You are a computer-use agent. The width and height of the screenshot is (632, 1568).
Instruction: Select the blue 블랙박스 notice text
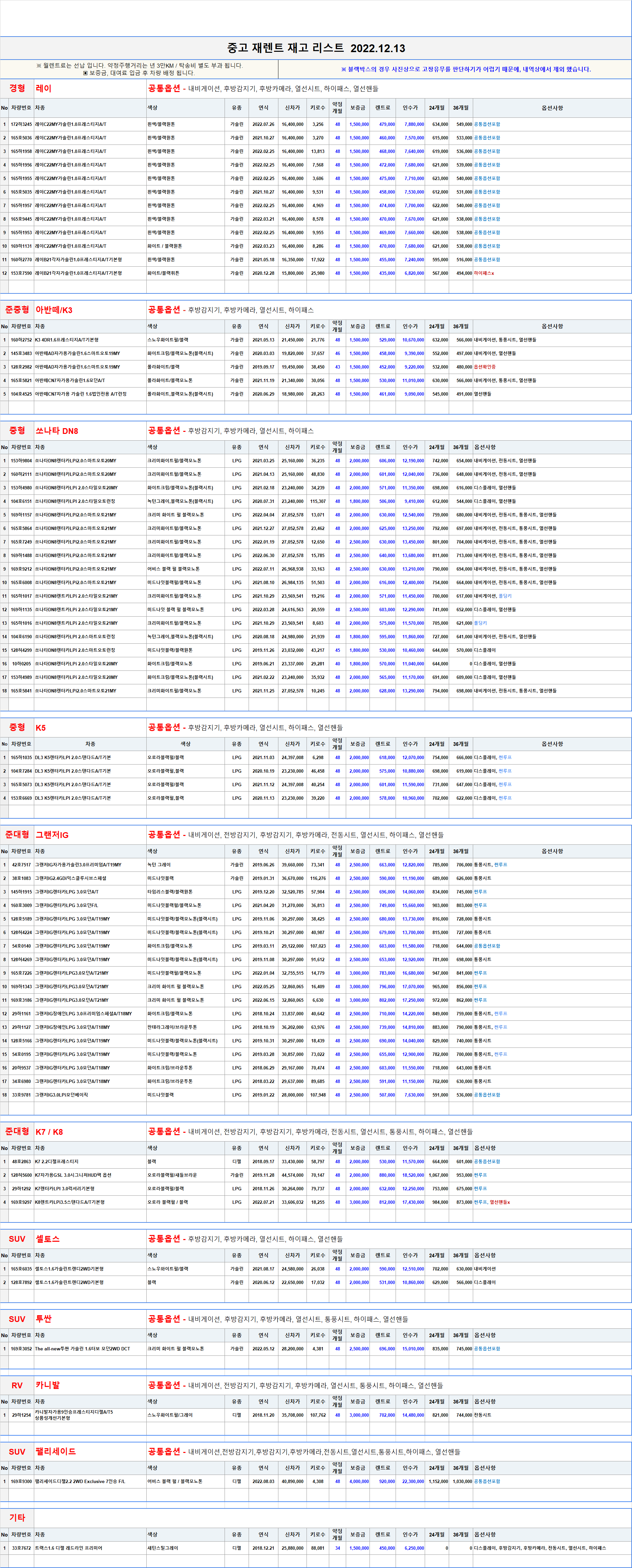pyautogui.click(x=466, y=69)
